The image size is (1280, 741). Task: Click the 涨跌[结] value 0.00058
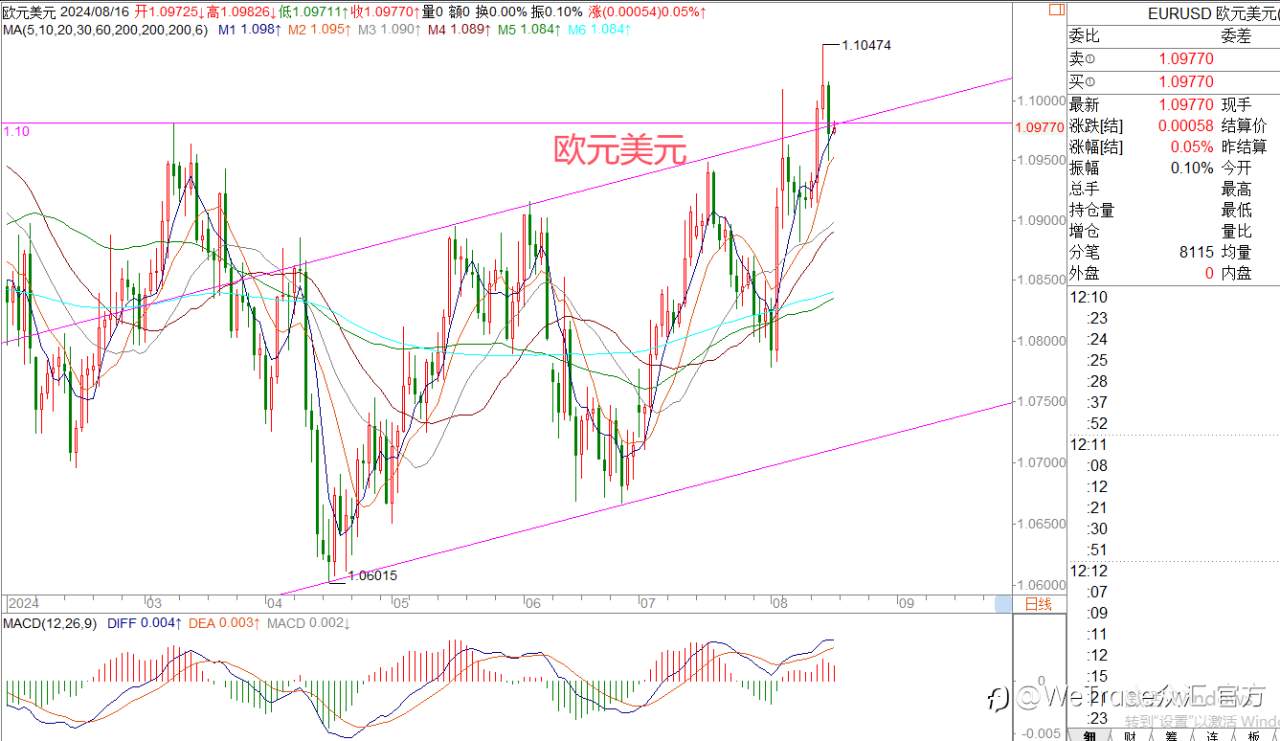pyautogui.click(x=1185, y=126)
